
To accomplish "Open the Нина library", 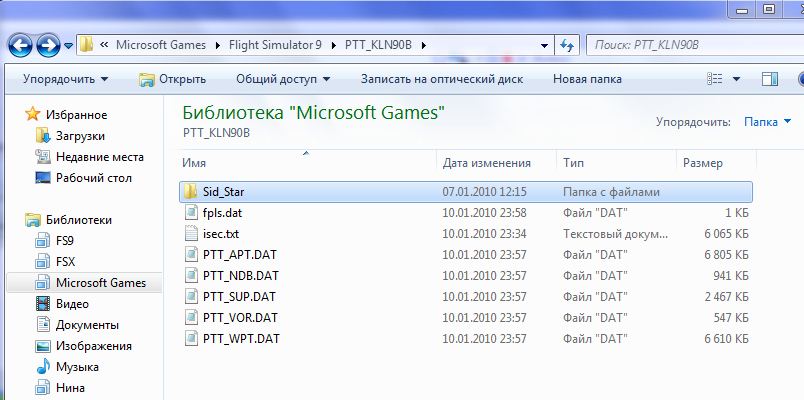I will [70, 388].
